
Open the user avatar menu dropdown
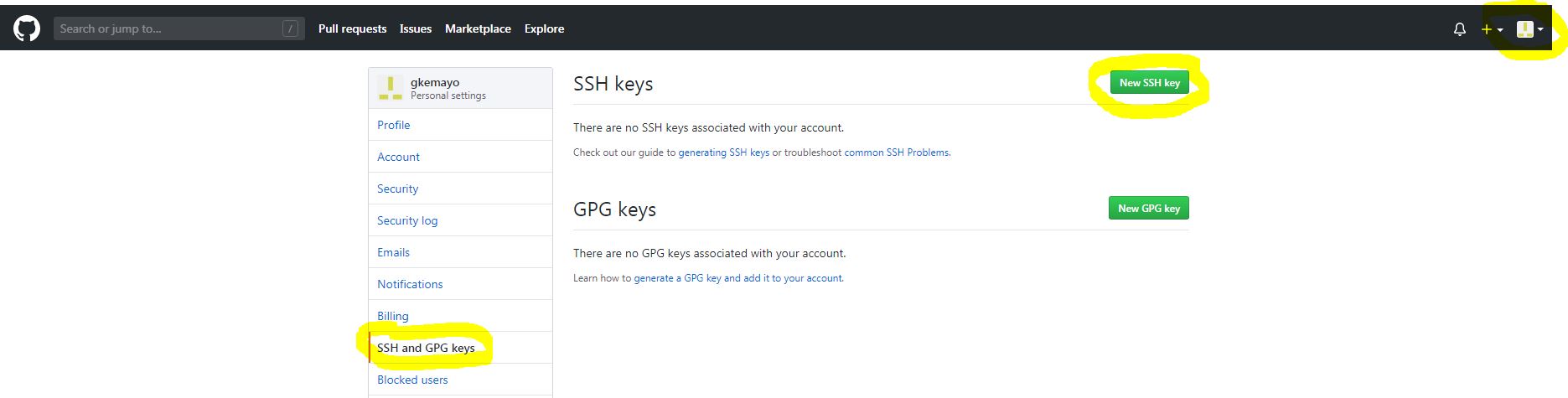1529,29
